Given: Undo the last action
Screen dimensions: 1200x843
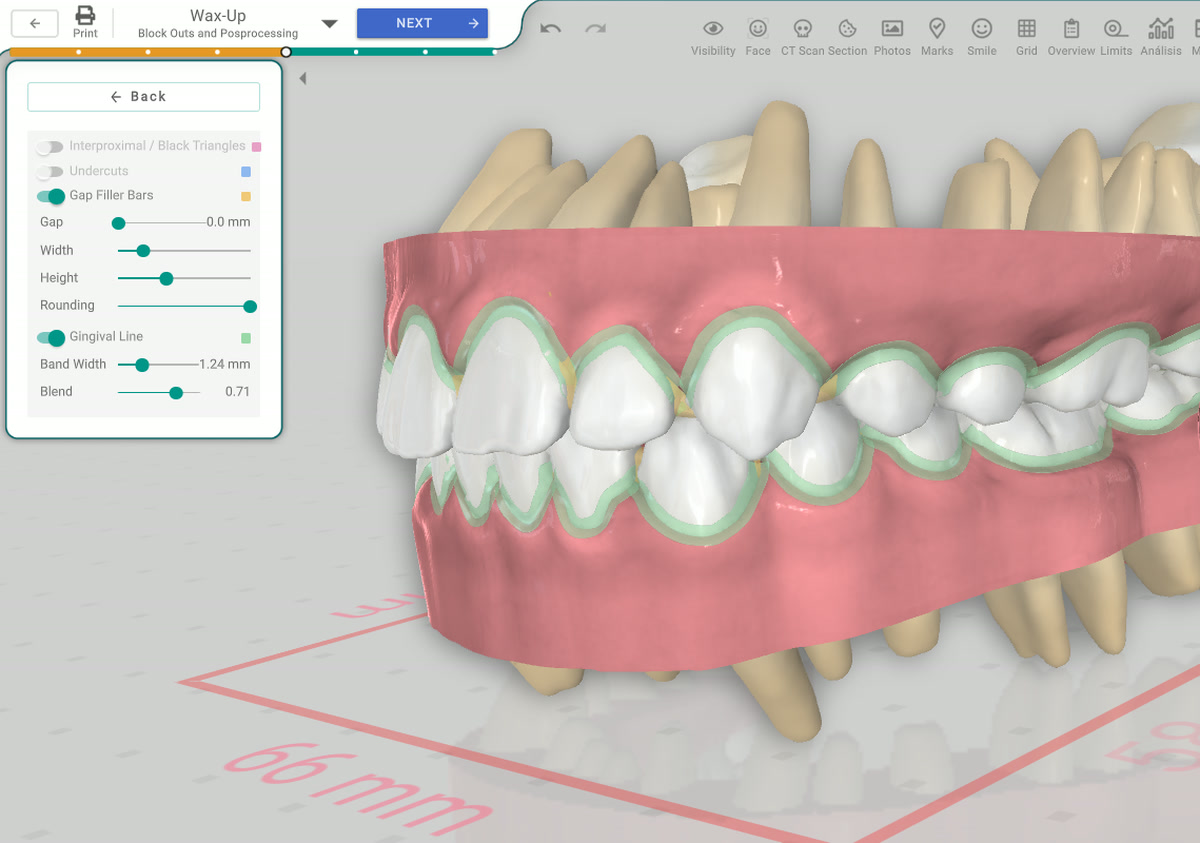Looking at the screenshot, I should (x=550, y=28).
